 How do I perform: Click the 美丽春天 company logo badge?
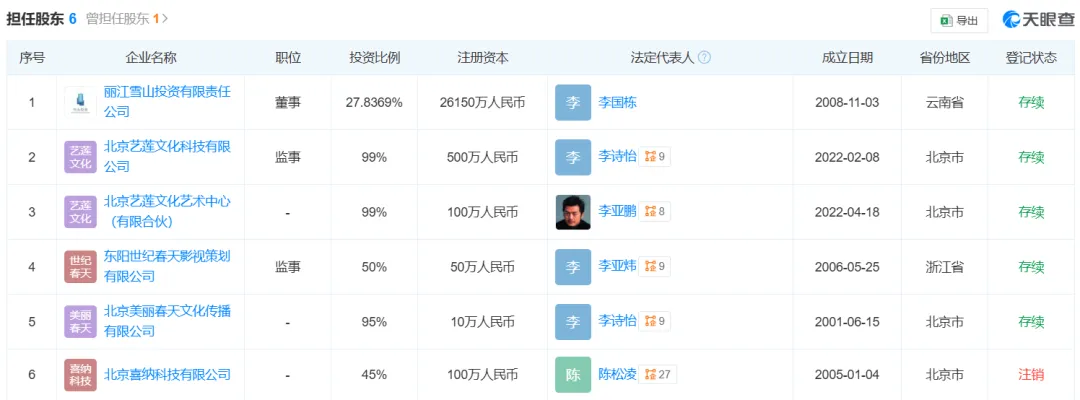[x=81, y=322]
